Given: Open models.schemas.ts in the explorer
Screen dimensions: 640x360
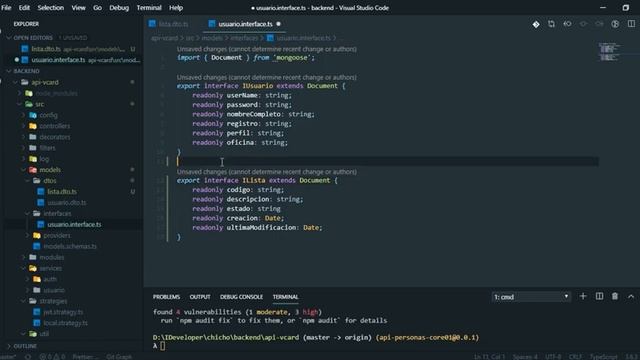Looking at the screenshot, I should (70, 246).
